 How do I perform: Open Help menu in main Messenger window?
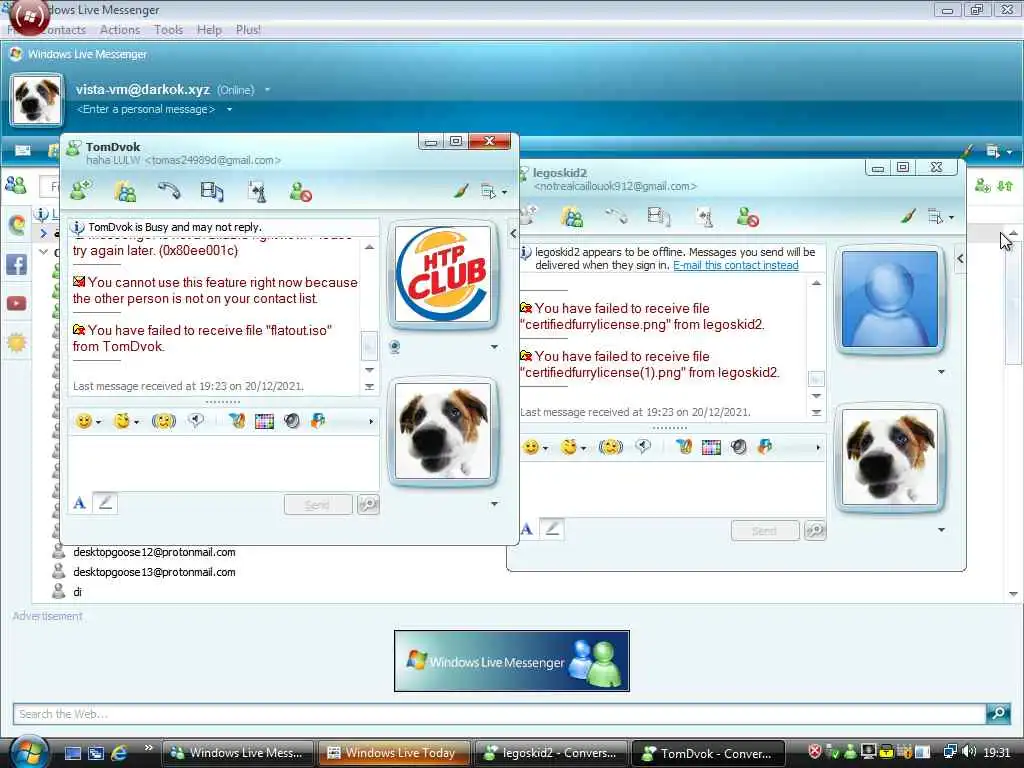pos(210,30)
